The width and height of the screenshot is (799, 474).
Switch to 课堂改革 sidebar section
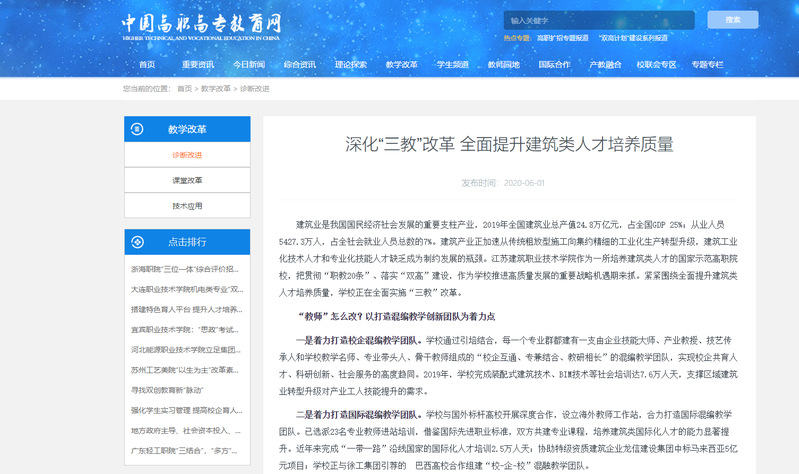coord(187,180)
